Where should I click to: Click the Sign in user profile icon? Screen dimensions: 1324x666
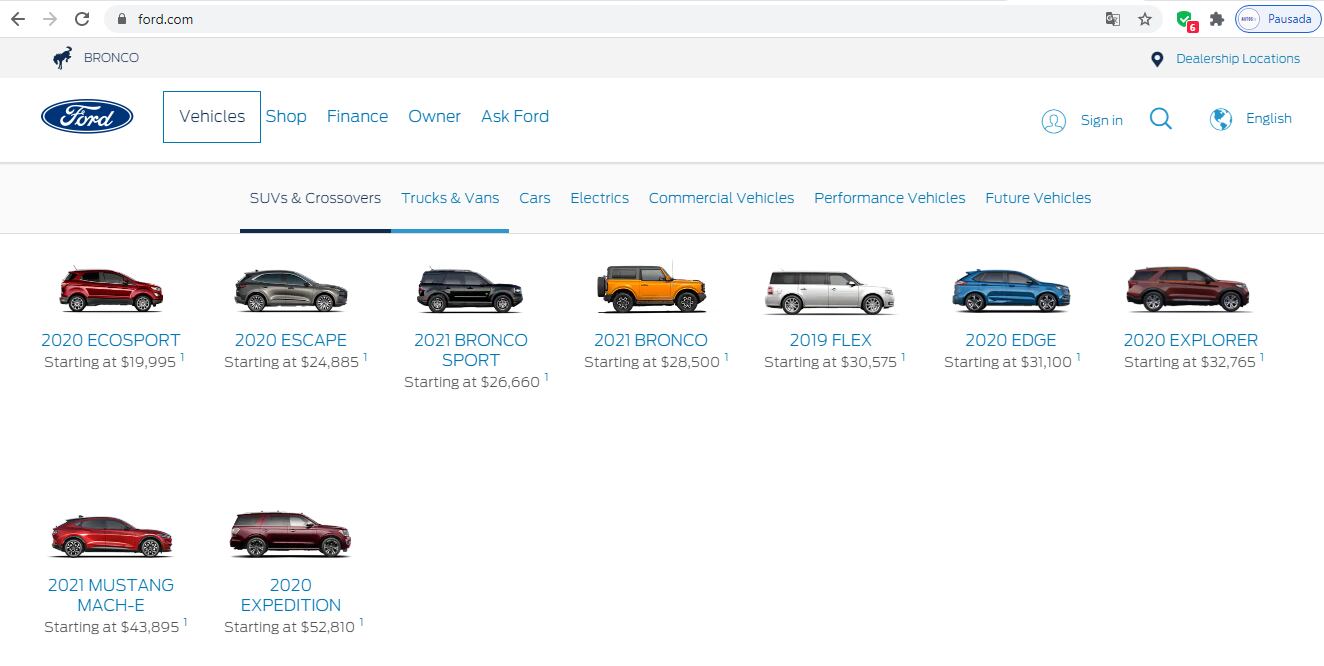pyautogui.click(x=1053, y=121)
